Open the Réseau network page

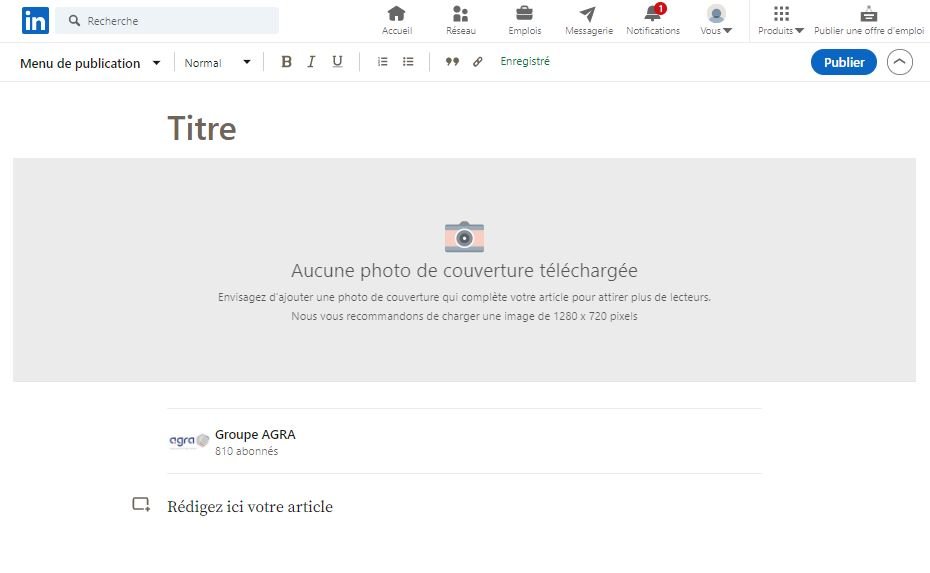tap(461, 21)
